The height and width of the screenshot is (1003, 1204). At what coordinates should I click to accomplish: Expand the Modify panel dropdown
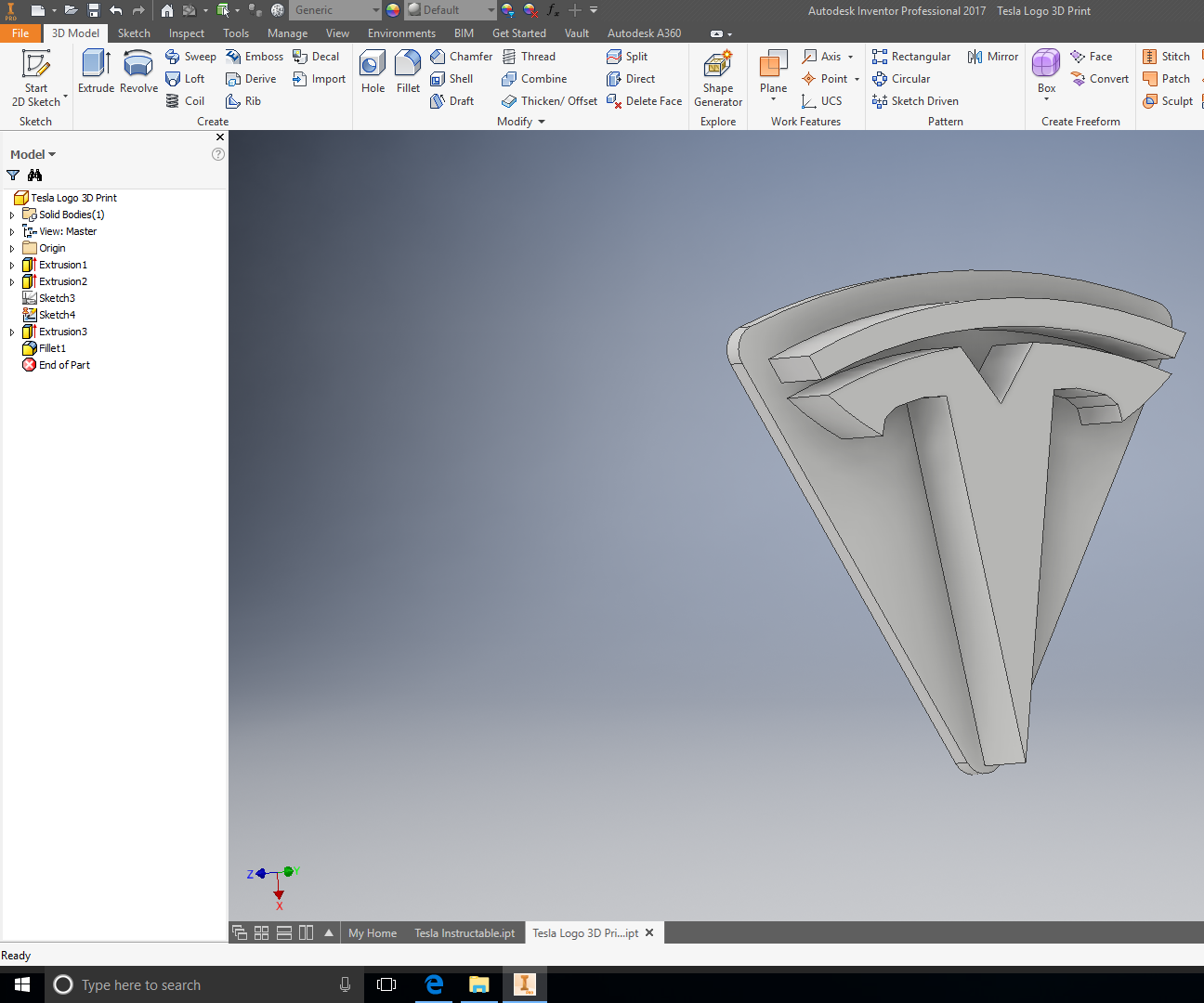click(x=542, y=122)
